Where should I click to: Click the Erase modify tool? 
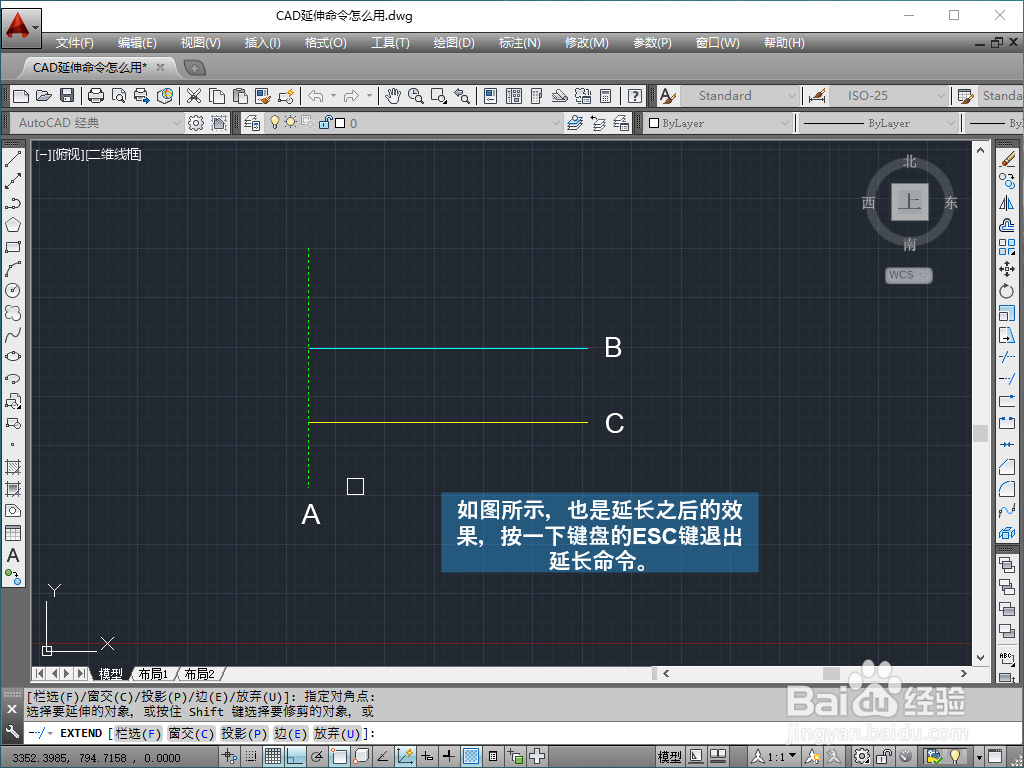coord(1007,159)
